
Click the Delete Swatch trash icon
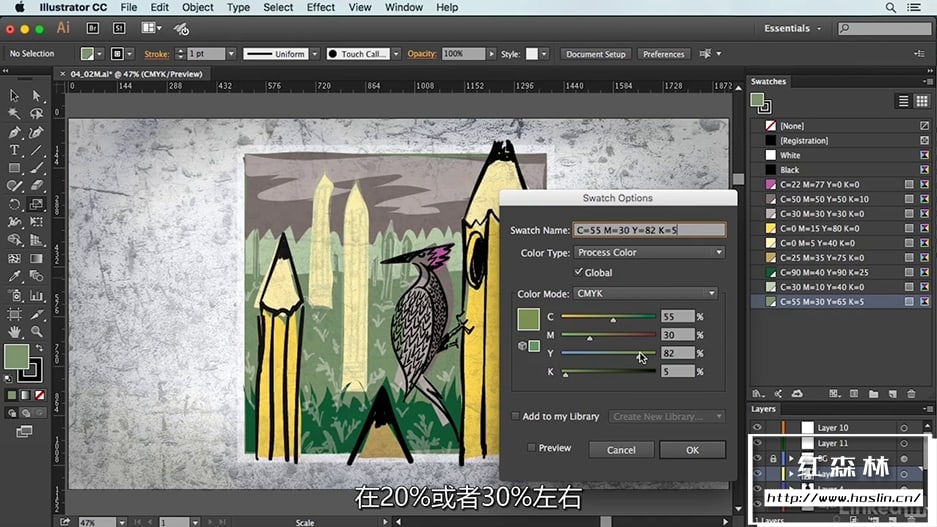click(911, 394)
